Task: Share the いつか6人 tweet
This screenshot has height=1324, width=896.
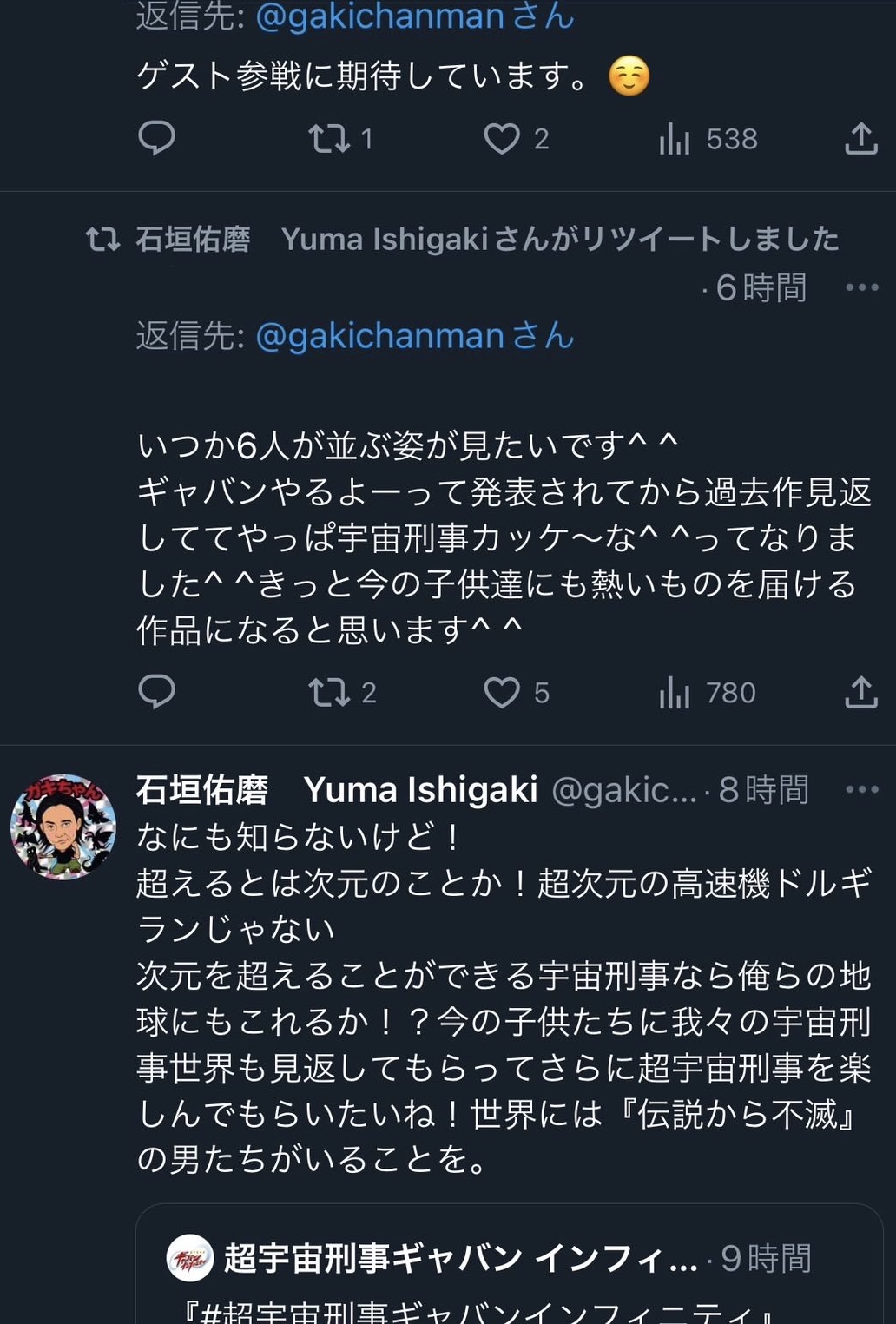Action: (x=860, y=692)
